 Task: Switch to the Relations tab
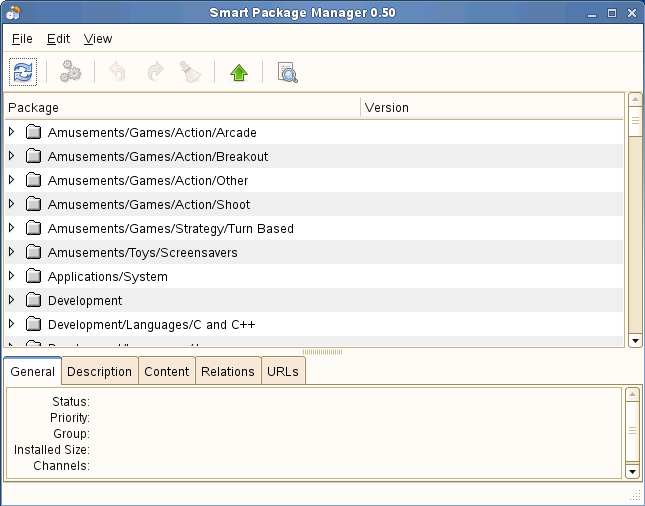[x=228, y=371]
